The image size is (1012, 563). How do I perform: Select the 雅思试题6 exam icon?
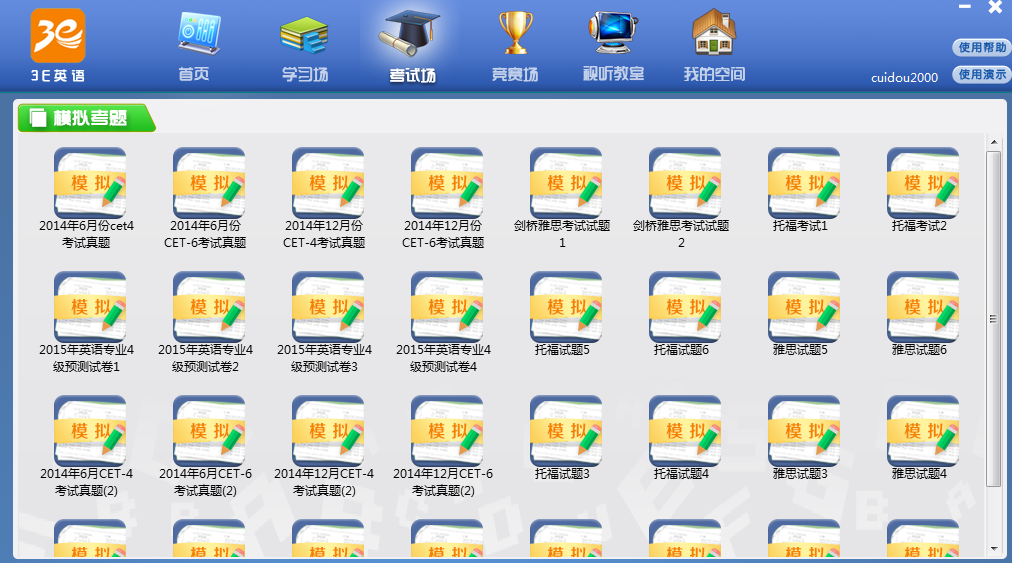923,307
